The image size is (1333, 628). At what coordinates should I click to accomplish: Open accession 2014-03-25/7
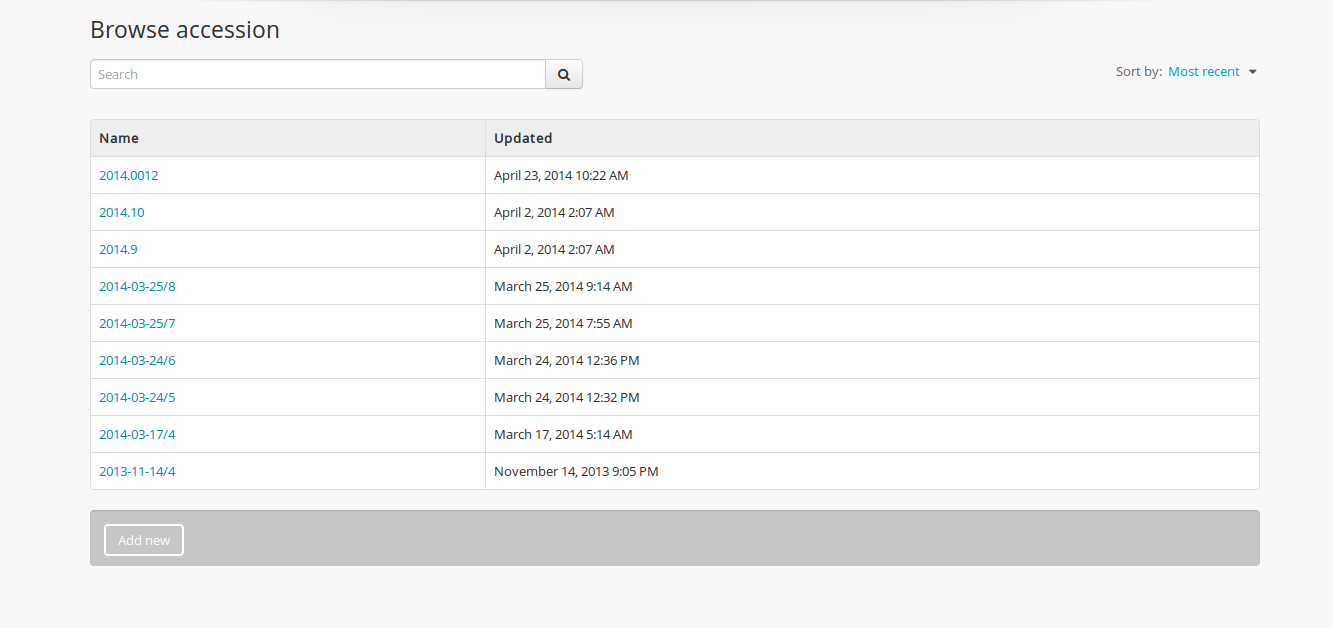point(137,323)
